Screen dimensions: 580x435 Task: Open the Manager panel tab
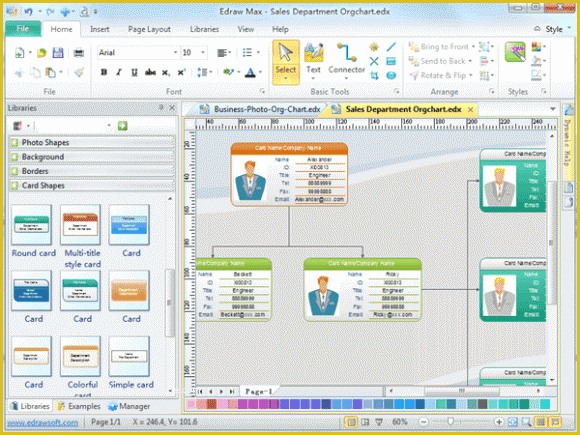pos(129,406)
